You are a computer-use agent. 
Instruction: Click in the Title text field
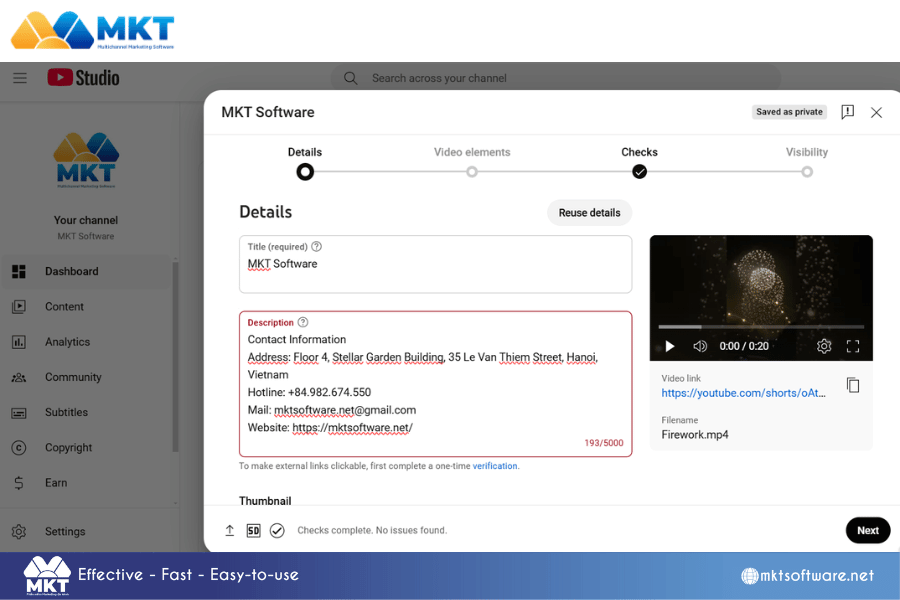[x=436, y=264]
